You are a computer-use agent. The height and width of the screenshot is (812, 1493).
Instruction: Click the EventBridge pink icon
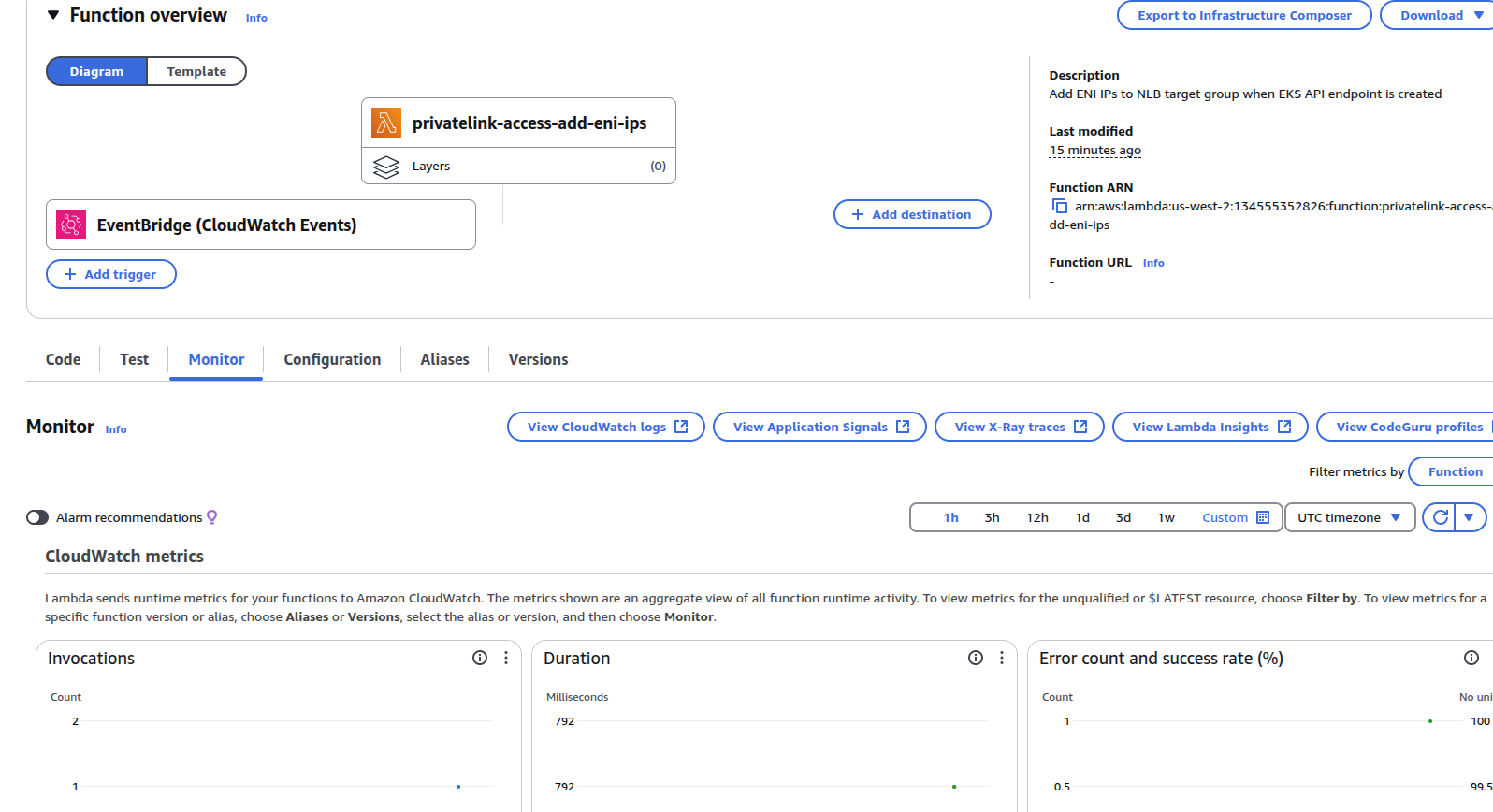[71, 225]
